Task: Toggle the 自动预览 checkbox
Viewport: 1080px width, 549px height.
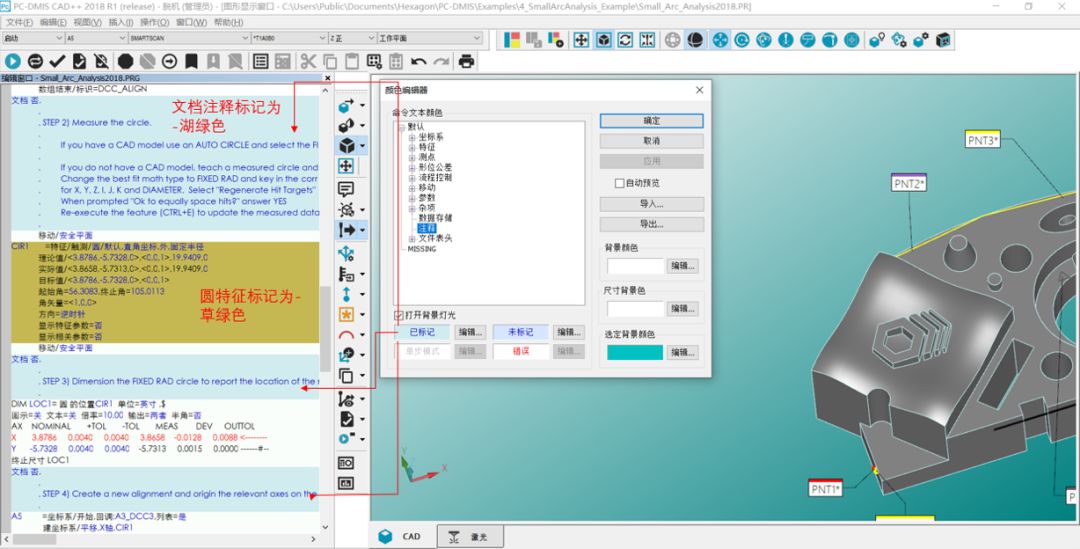Action: tap(619, 183)
